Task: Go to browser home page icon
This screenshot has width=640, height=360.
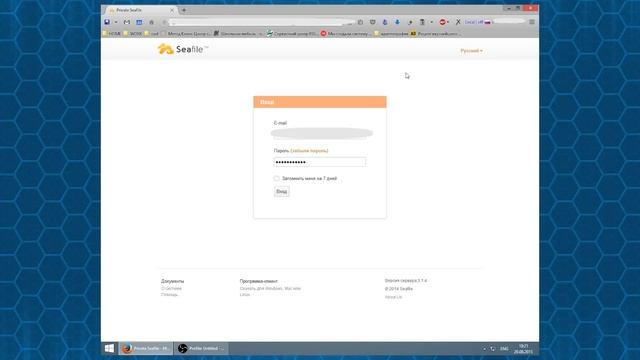Action: (x=151, y=22)
